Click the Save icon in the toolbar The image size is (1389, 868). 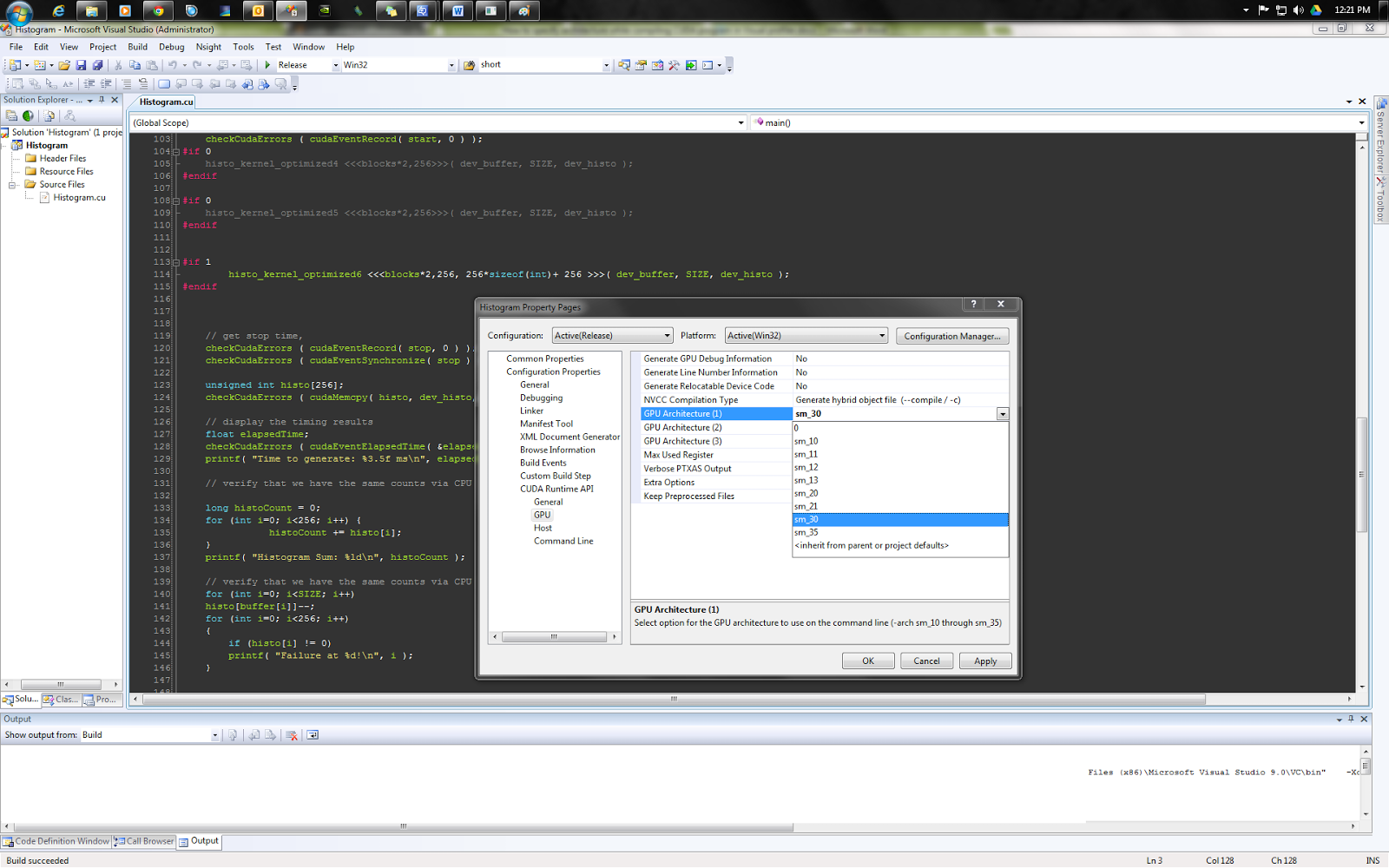81,65
